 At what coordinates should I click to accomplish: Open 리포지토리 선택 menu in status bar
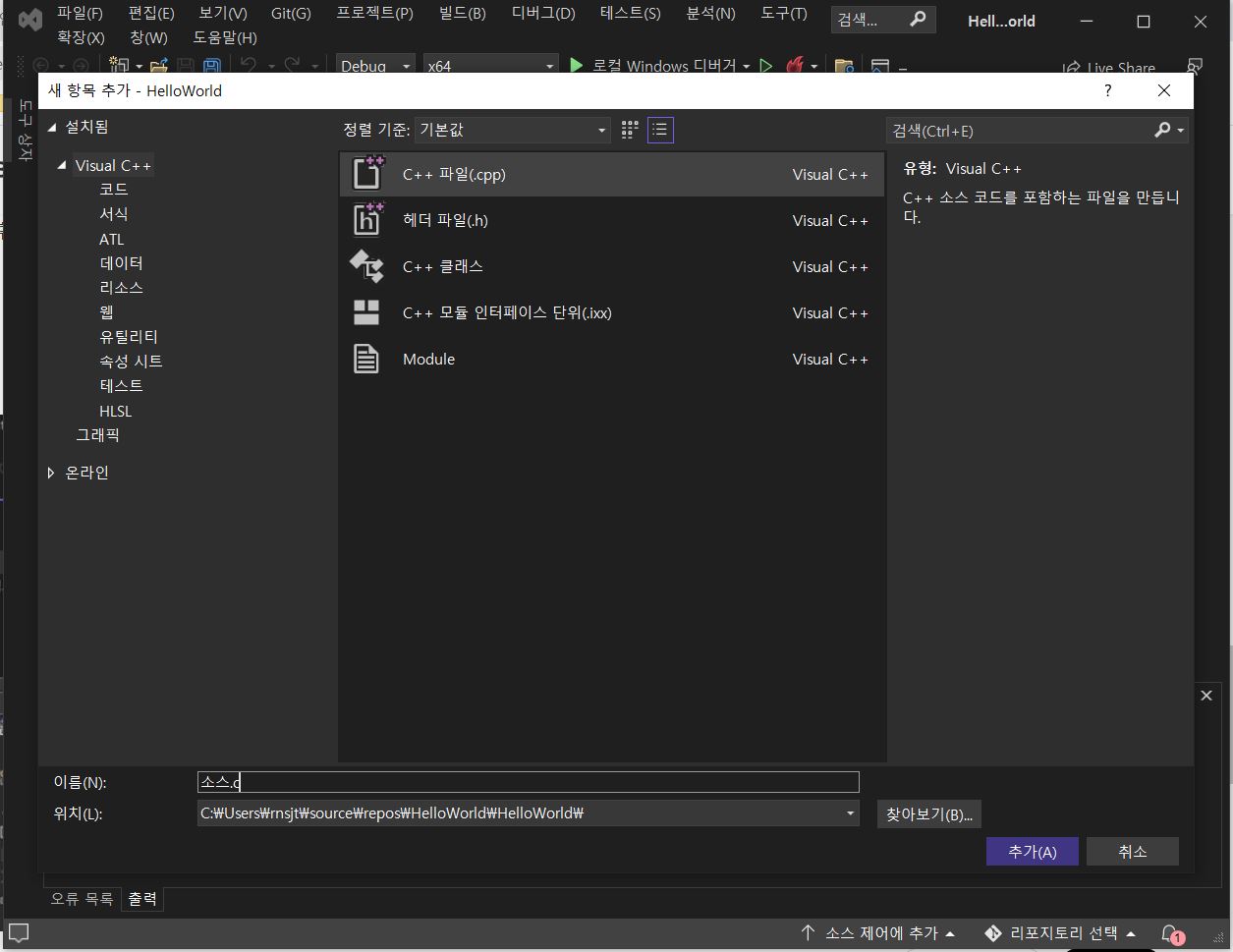coord(1061,933)
